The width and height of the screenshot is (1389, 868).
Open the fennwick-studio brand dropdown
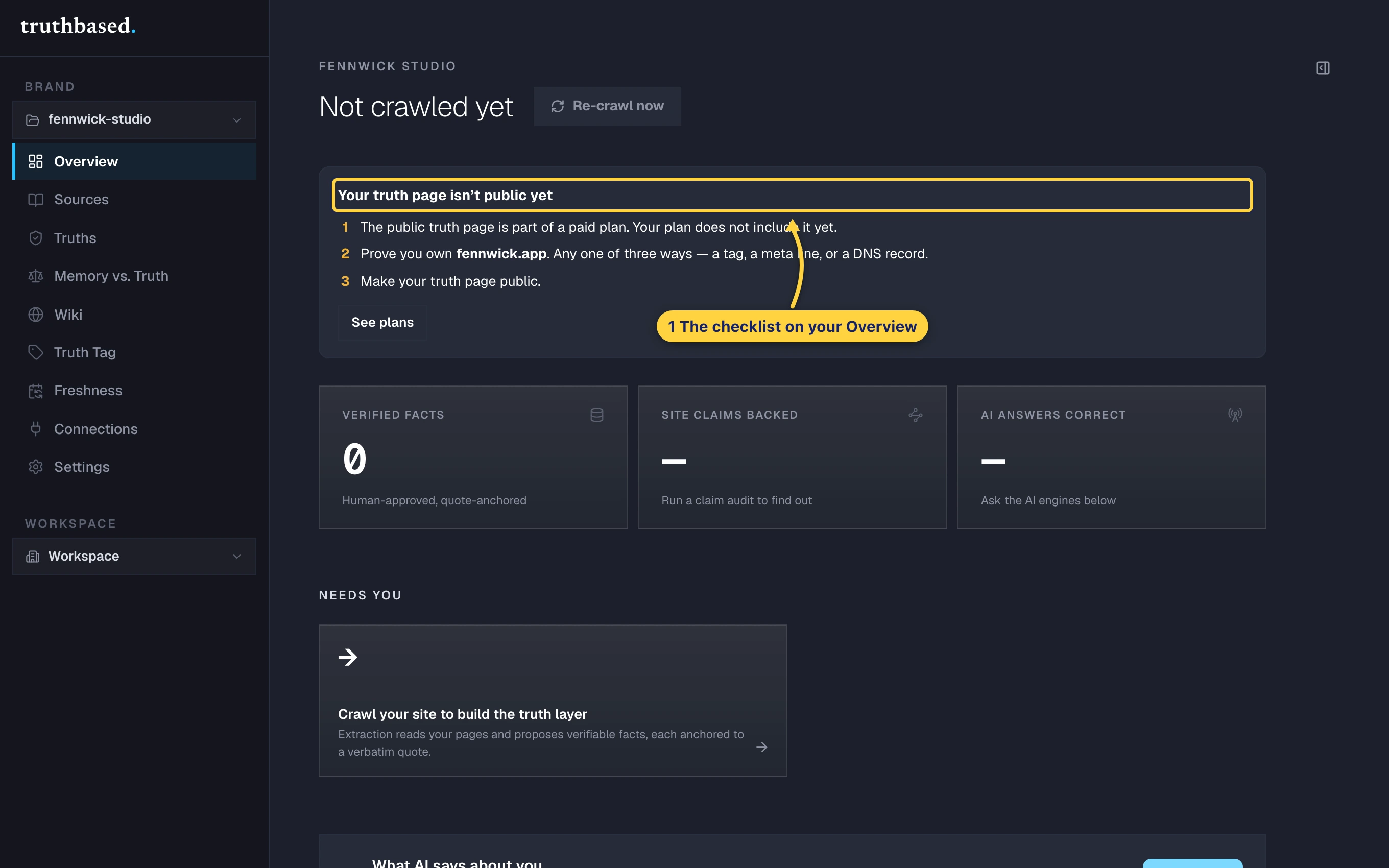pyautogui.click(x=134, y=119)
